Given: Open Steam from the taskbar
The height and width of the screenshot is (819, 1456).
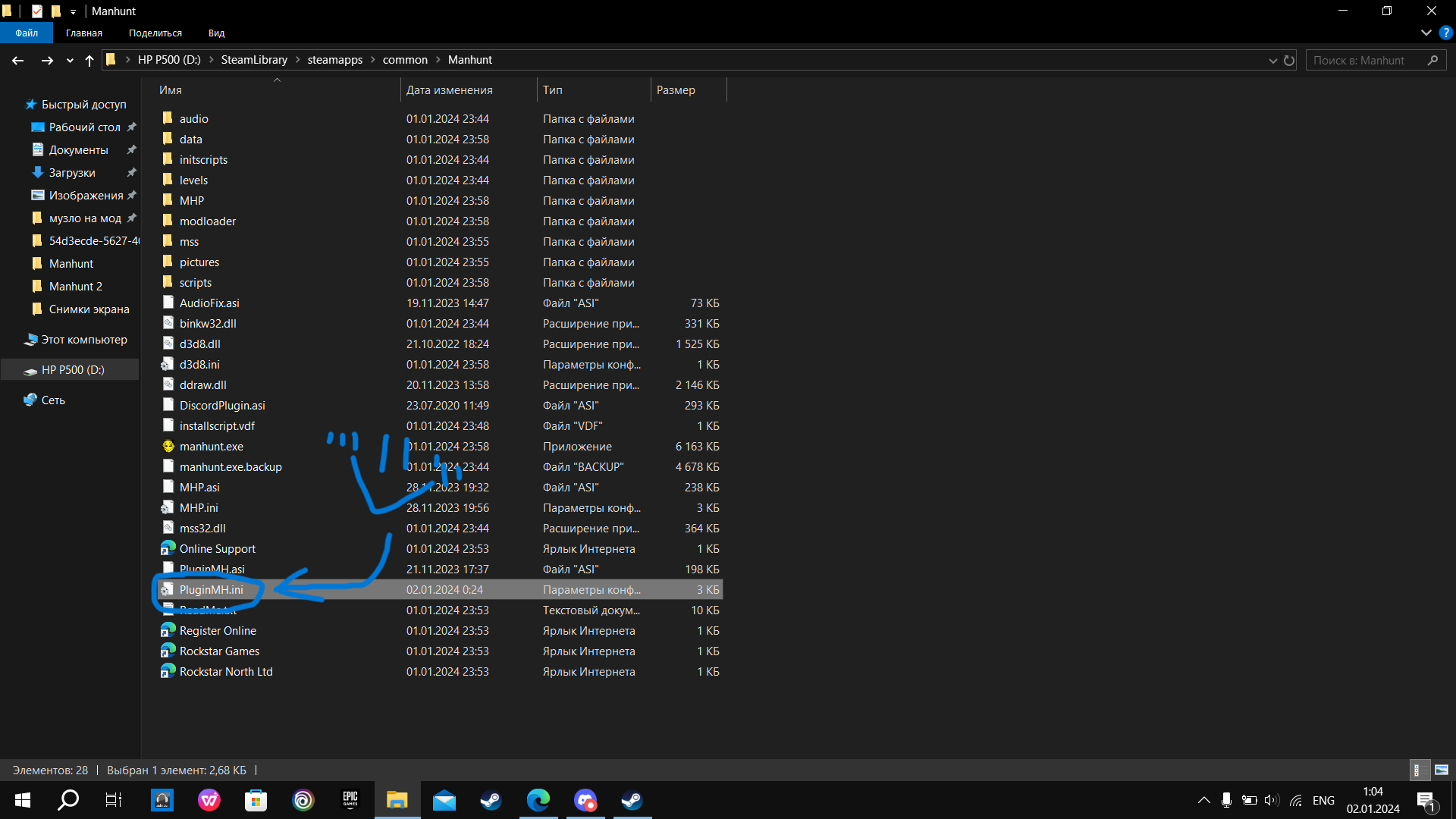Looking at the screenshot, I should pos(491,800).
